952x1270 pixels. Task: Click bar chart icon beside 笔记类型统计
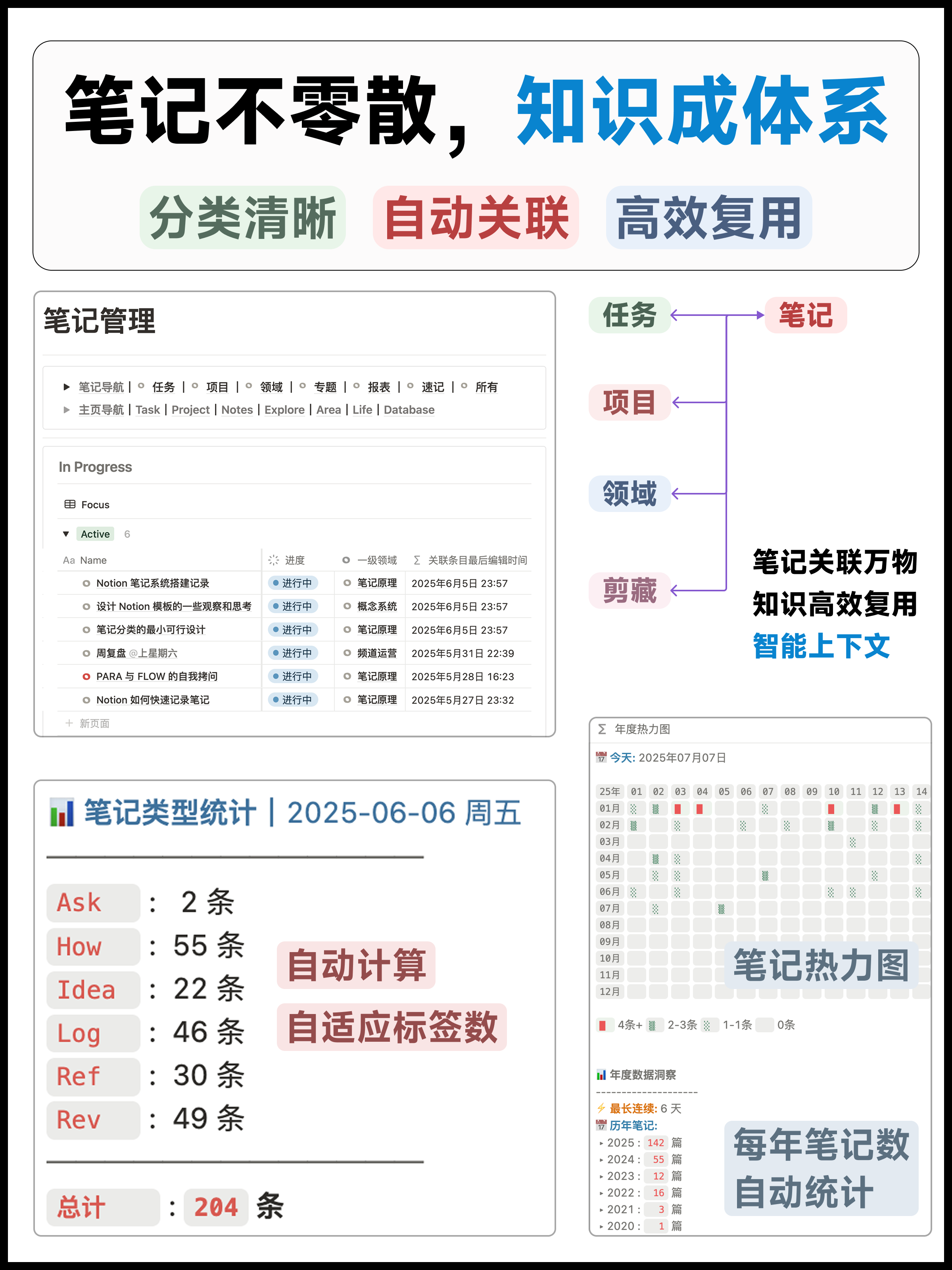(x=62, y=812)
